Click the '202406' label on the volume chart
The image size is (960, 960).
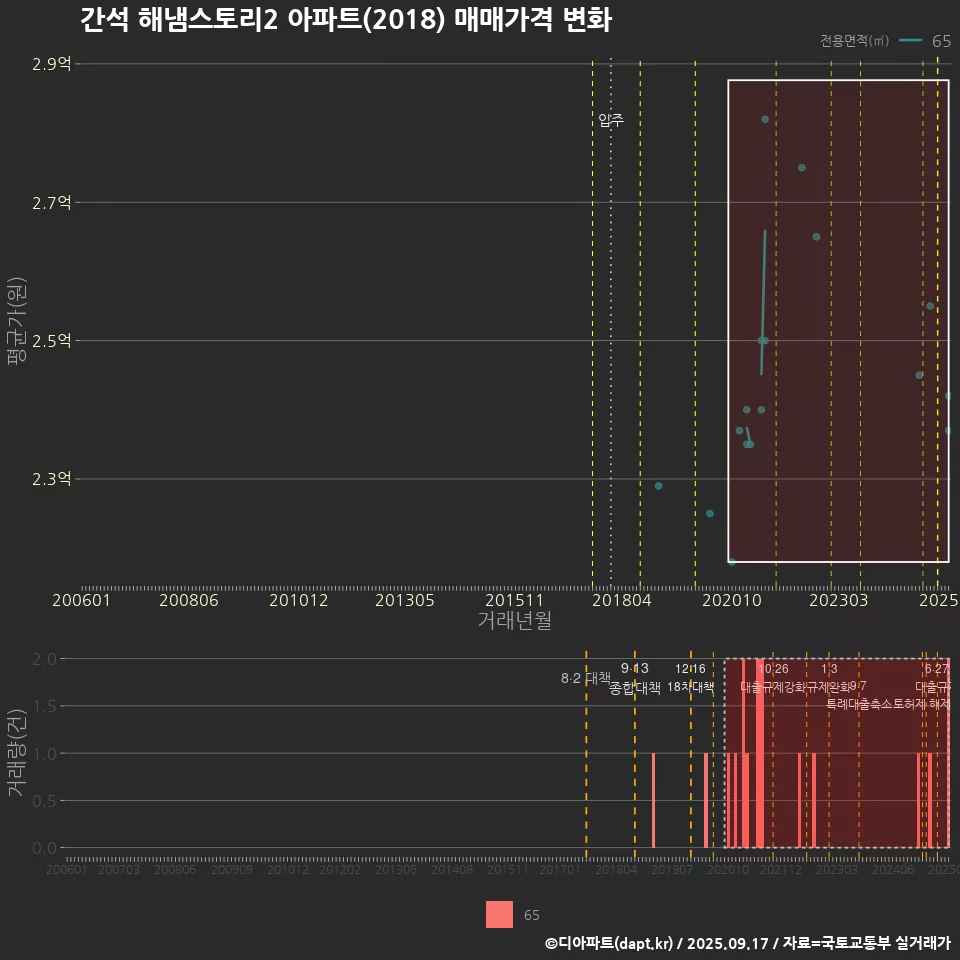point(893,869)
